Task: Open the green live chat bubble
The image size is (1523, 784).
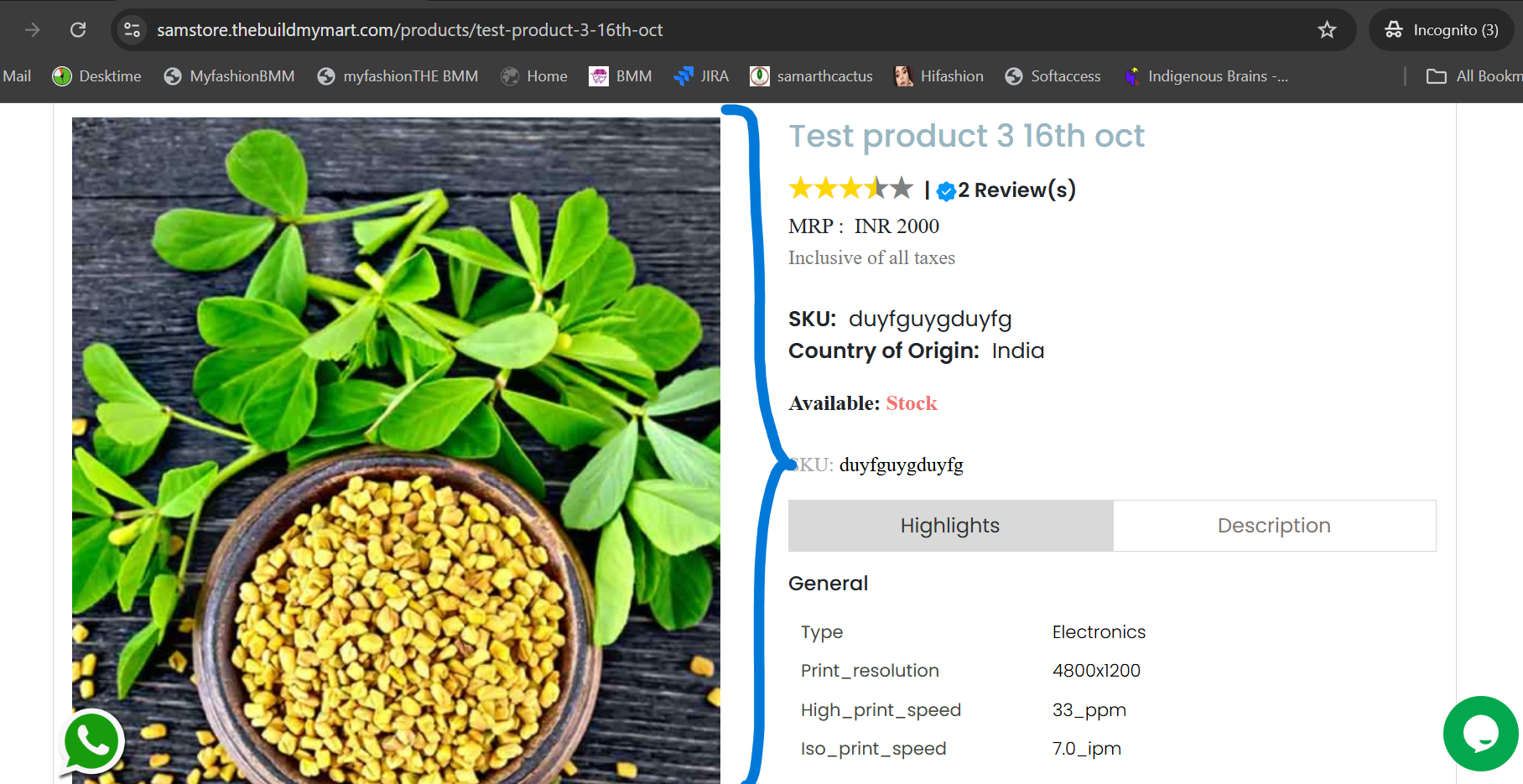Action: 1480,734
